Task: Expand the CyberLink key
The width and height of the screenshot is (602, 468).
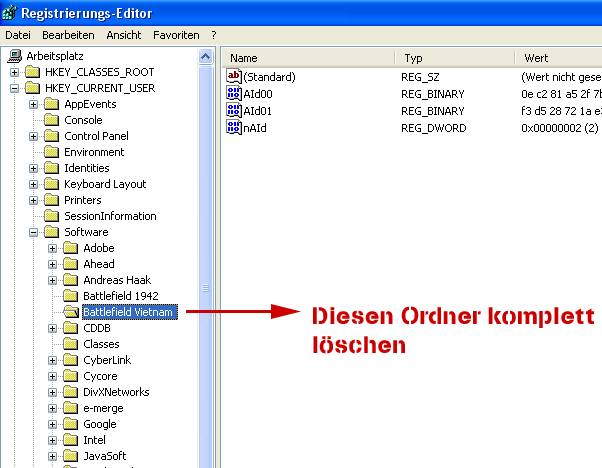Action: 53,361
